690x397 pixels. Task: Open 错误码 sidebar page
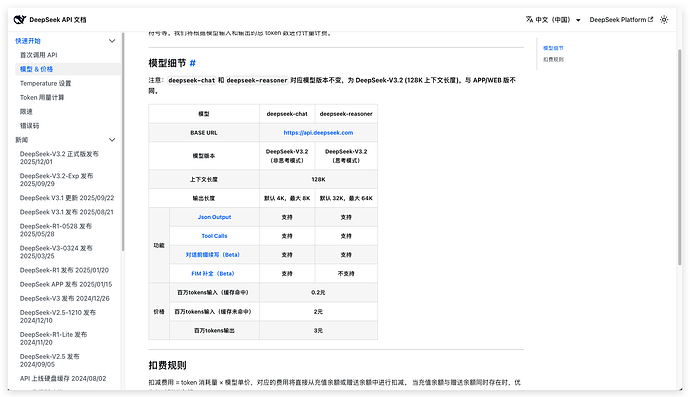click(x=29, y=125)
